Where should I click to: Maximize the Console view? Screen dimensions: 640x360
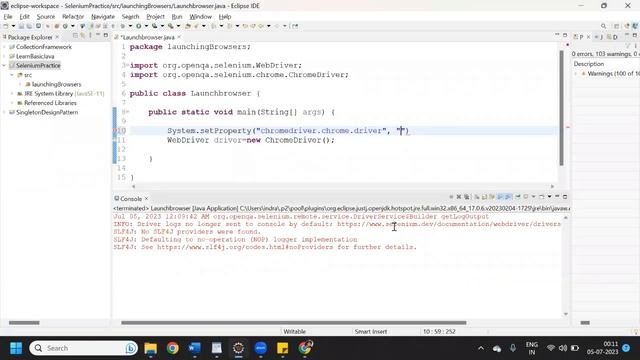565,197
